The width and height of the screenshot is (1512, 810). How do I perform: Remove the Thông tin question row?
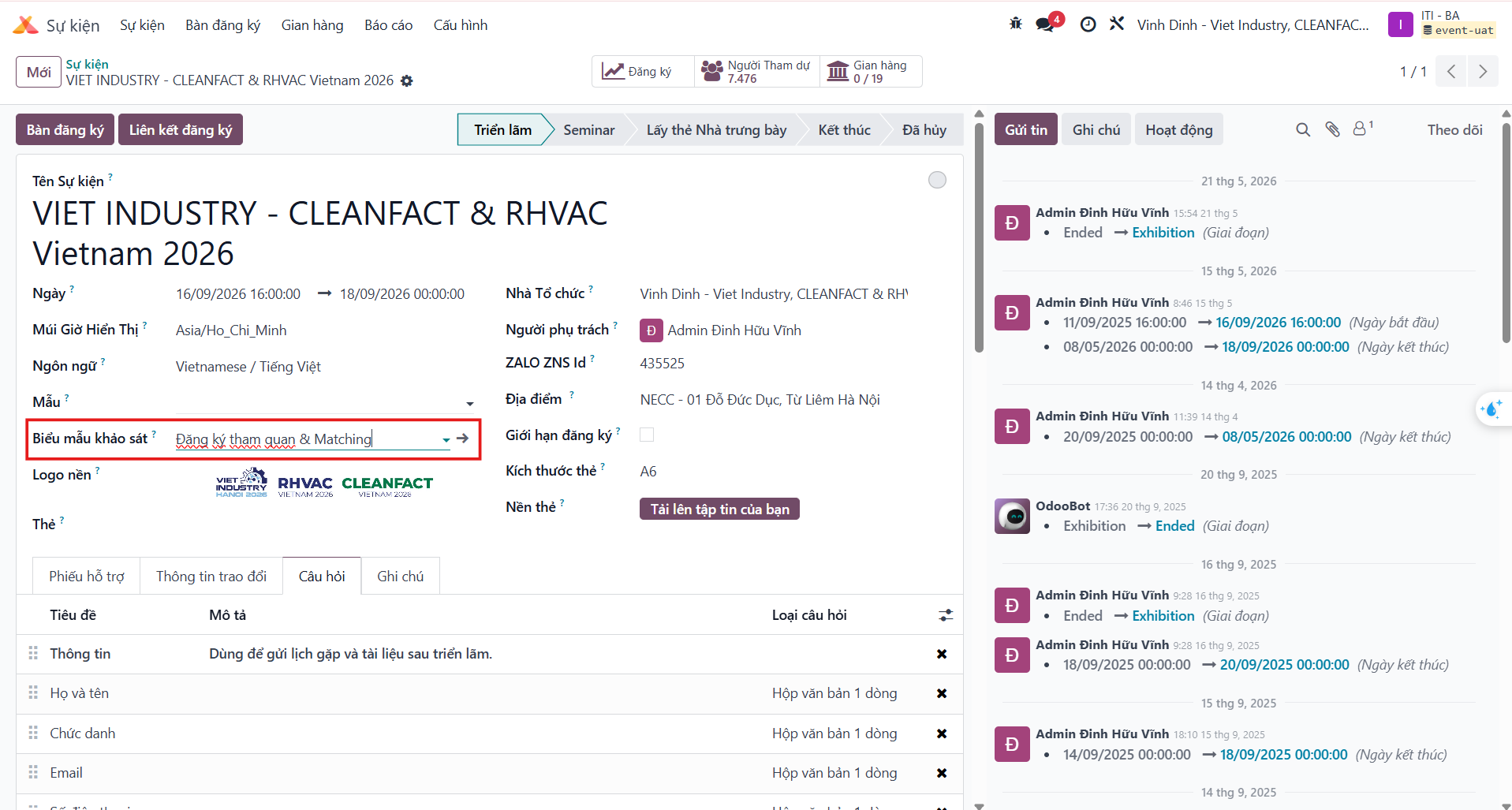942,654
